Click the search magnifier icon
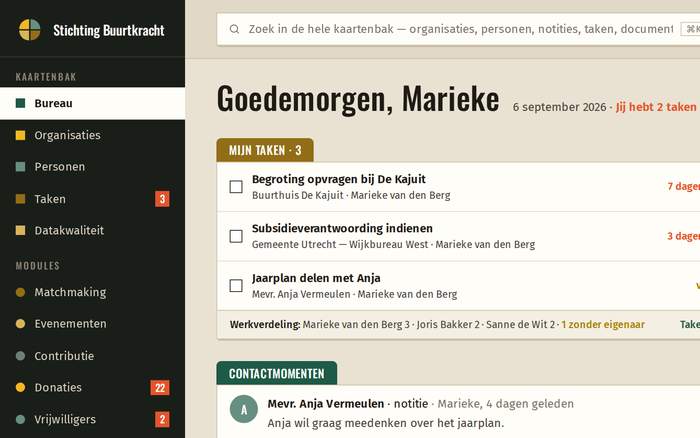700x438 pixels. pos(234,29)
